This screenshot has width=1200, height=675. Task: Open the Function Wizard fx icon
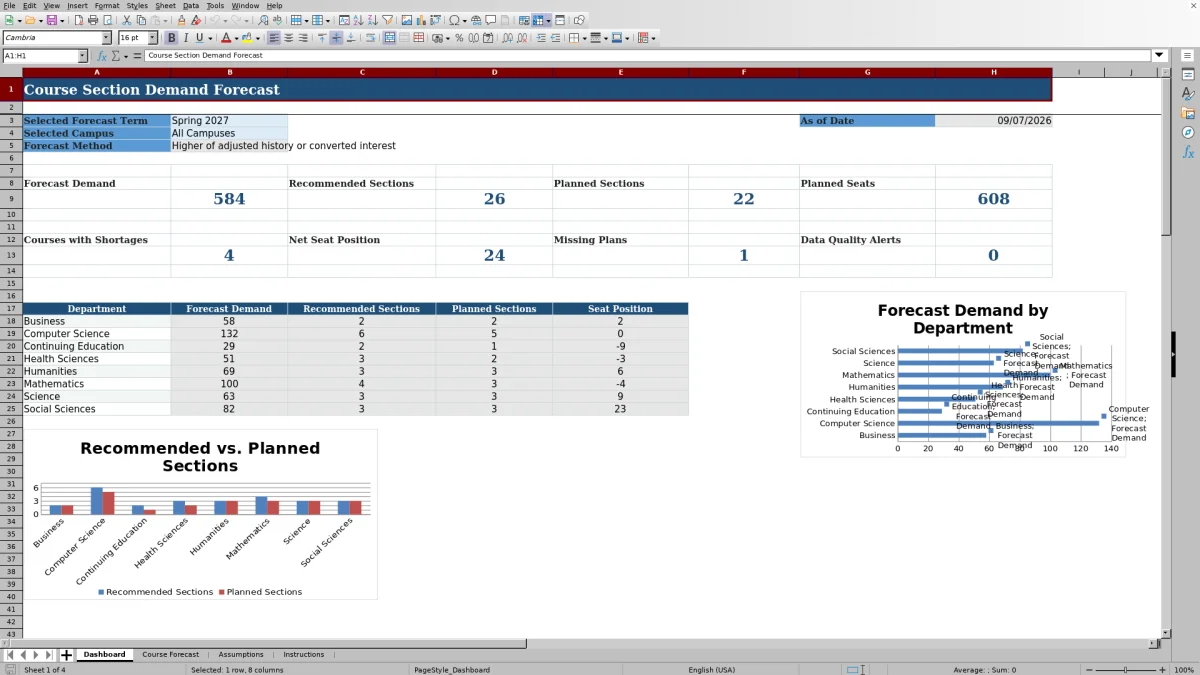click(x=102, y=56)
